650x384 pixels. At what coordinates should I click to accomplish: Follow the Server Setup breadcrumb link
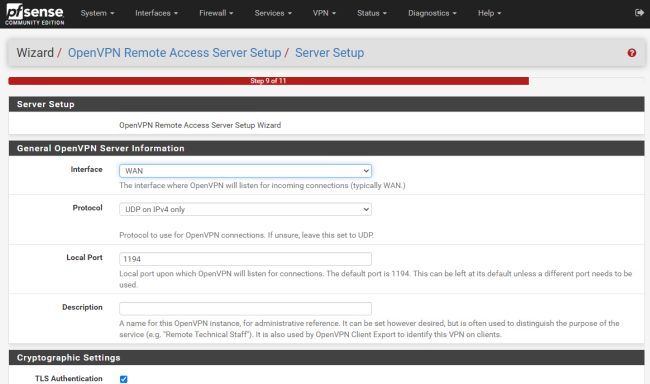pyautogui.click(x=330, y=53)
